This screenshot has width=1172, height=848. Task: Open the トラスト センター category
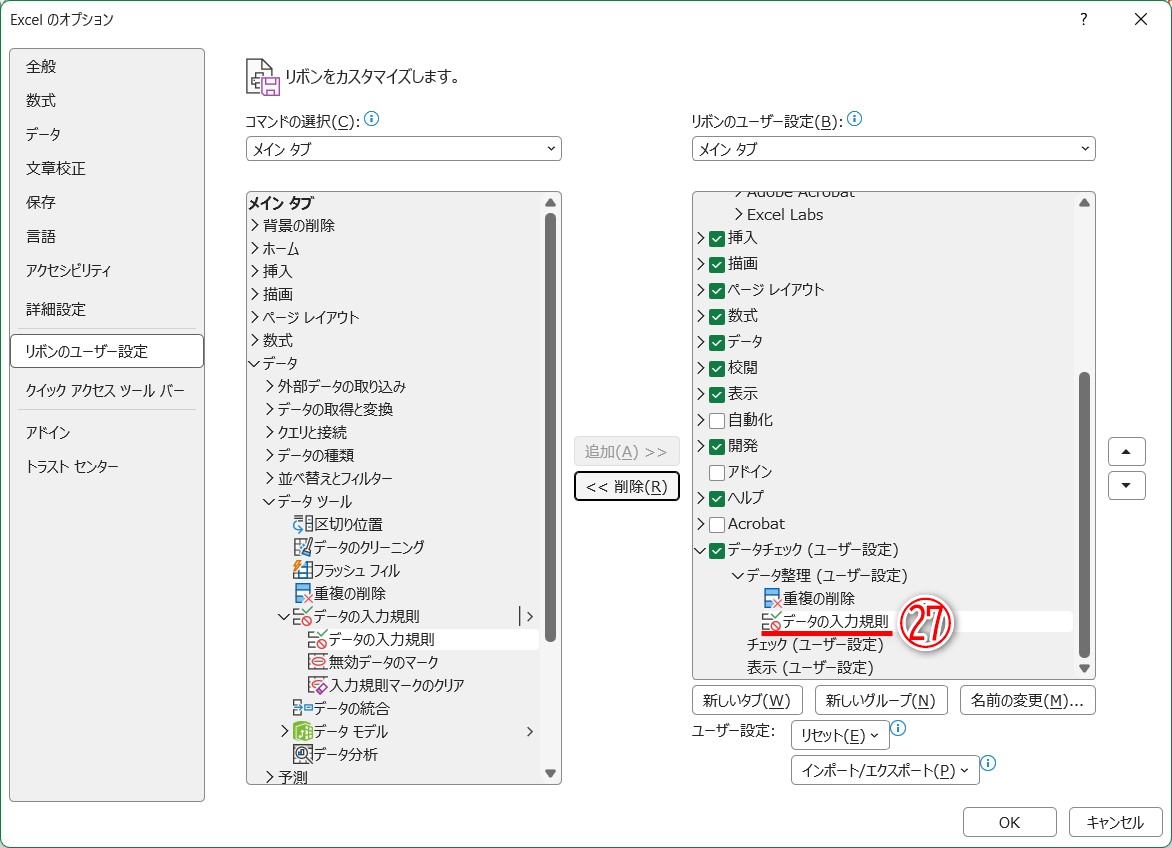click(107, 467)
